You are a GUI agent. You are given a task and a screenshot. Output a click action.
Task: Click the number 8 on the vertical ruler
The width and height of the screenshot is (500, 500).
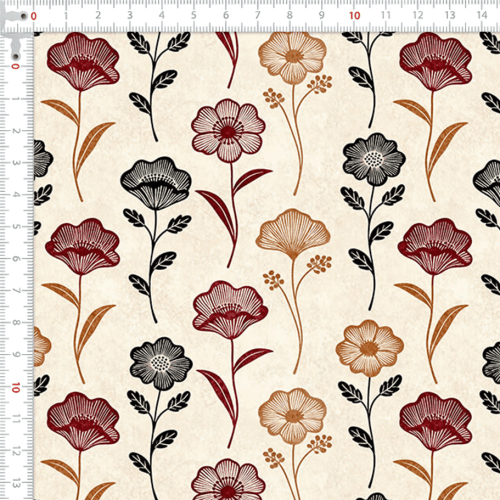16,323
